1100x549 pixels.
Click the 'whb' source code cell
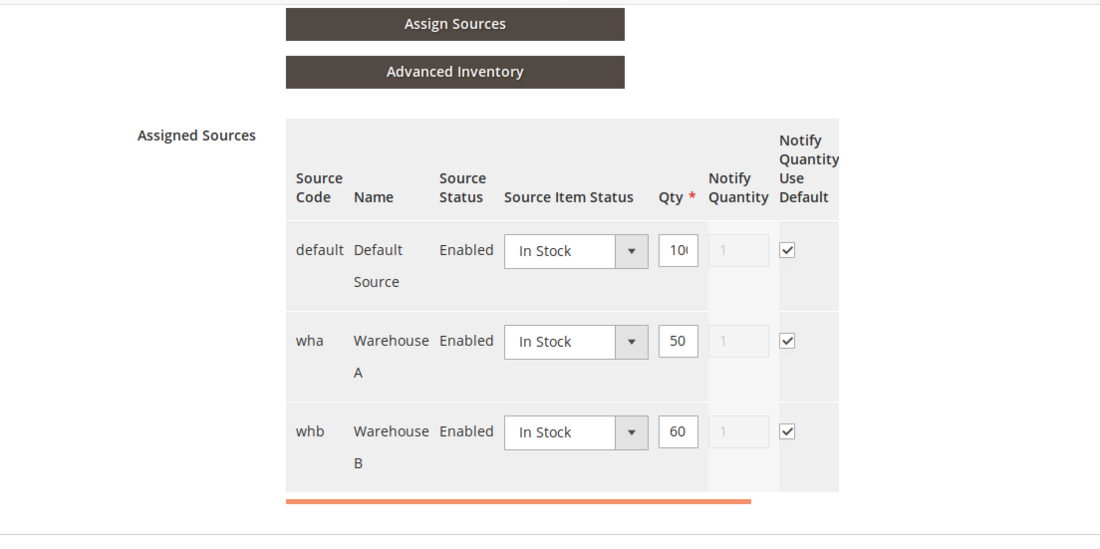coord(310,432)
